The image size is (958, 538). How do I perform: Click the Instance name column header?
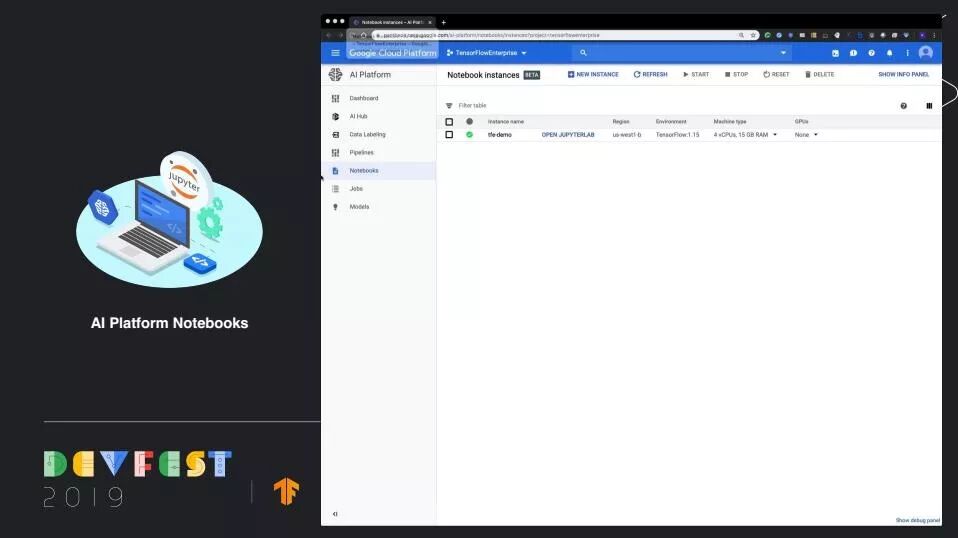(506, 122)
